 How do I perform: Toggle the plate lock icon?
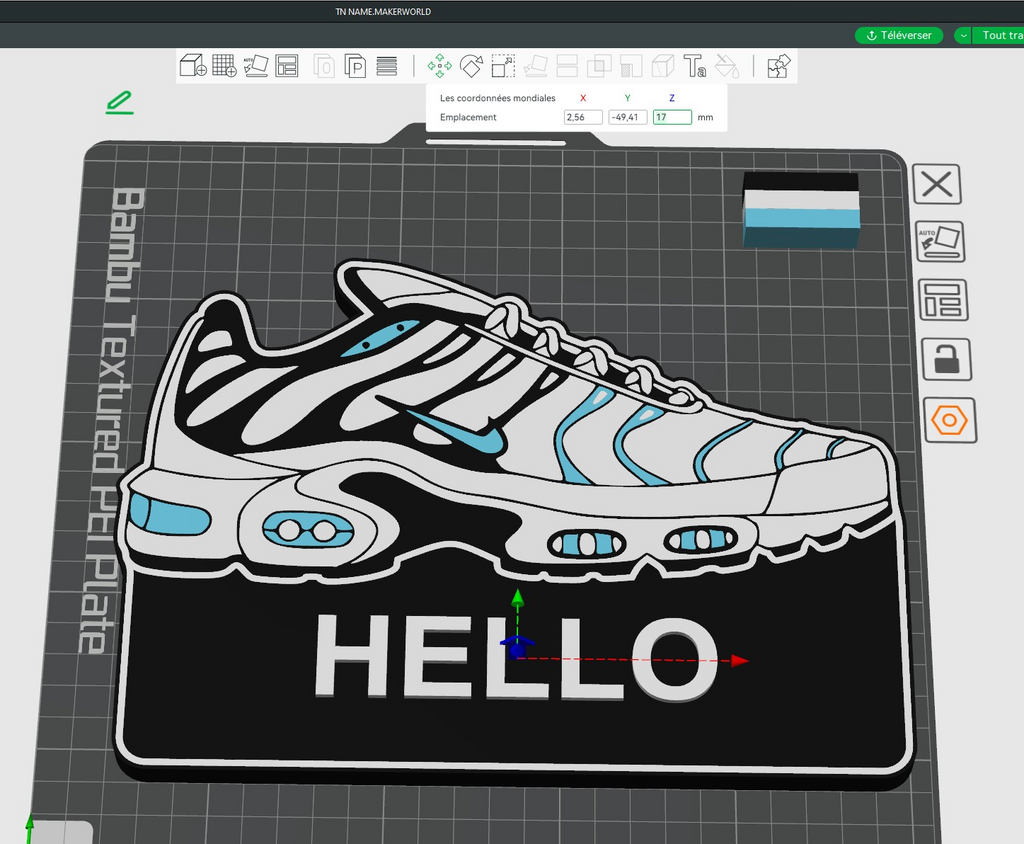946,359
